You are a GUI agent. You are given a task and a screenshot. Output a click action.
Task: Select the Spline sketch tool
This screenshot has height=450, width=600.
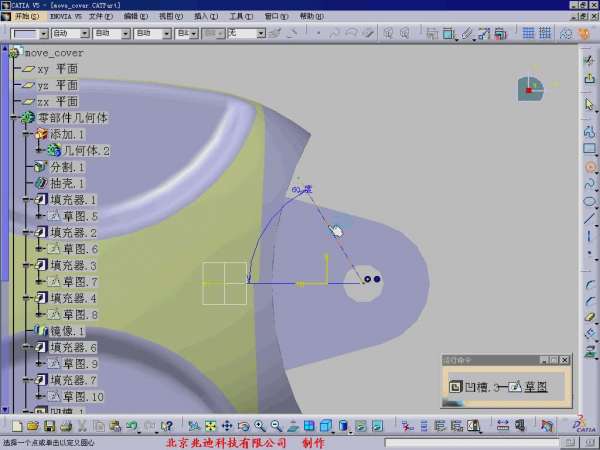click(589, 184)
